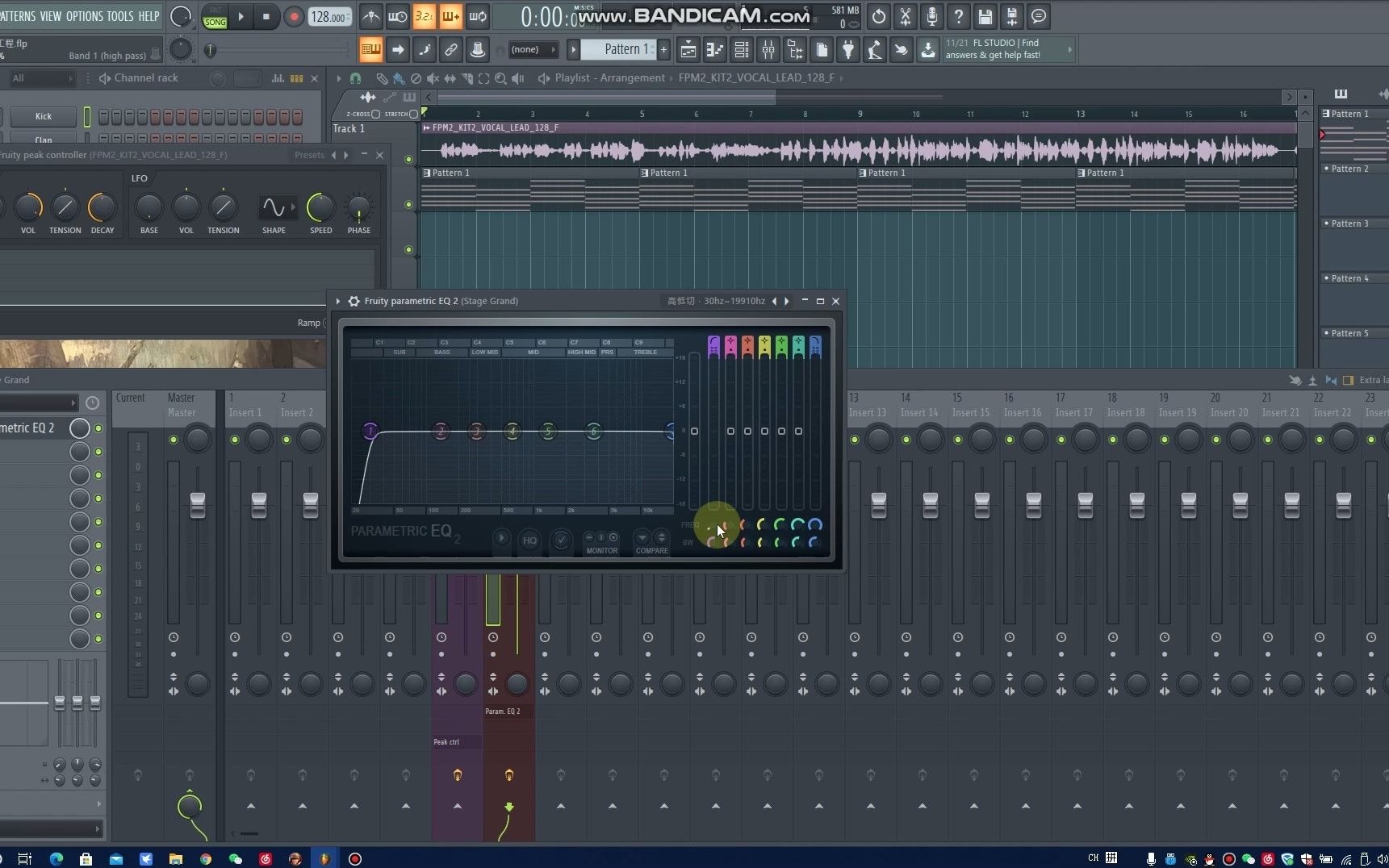Open the Compare dropdown in Parametric EQ 2

click(642, 537)
